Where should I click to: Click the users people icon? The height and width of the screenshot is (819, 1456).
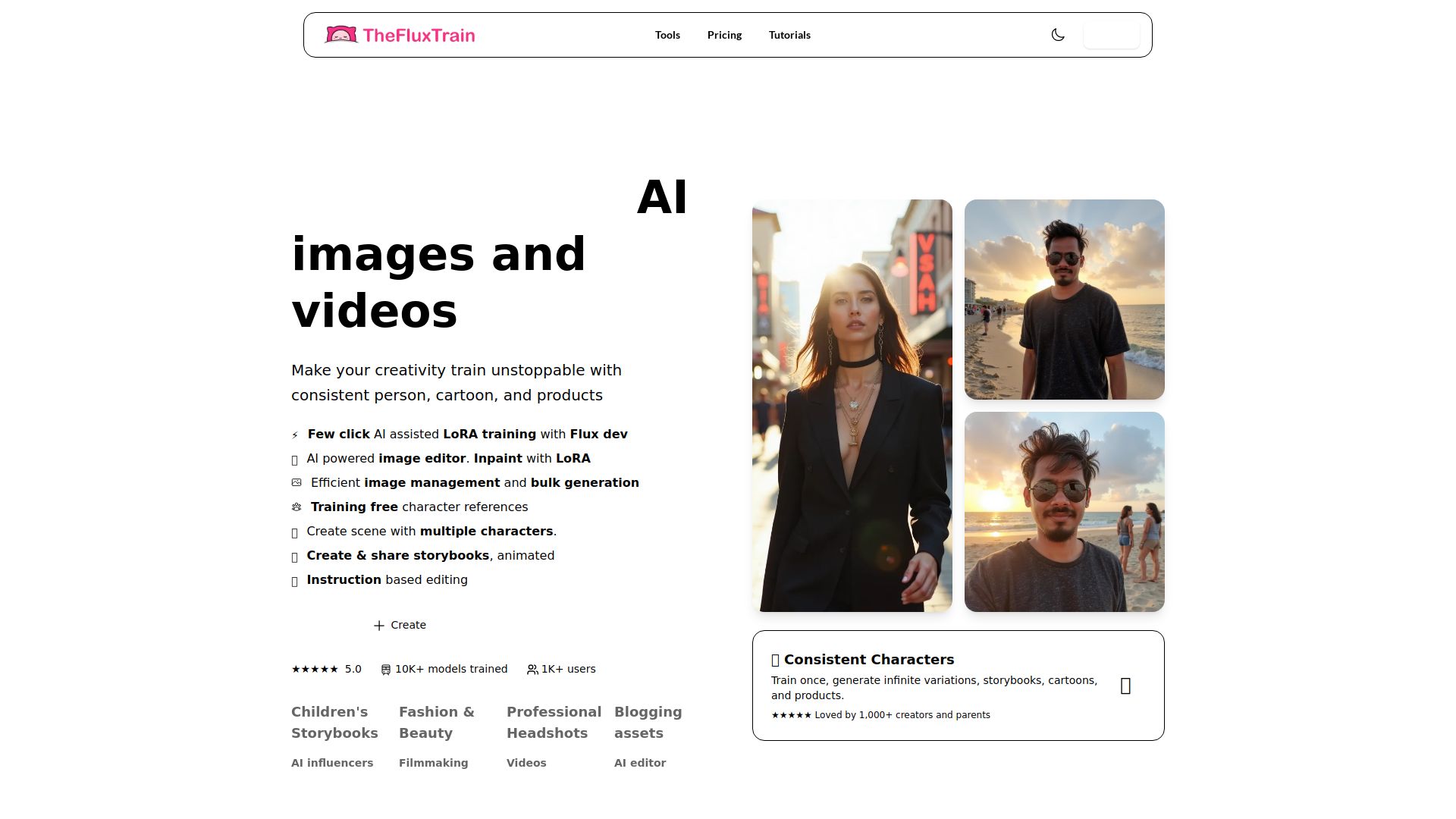click(532, 670)
